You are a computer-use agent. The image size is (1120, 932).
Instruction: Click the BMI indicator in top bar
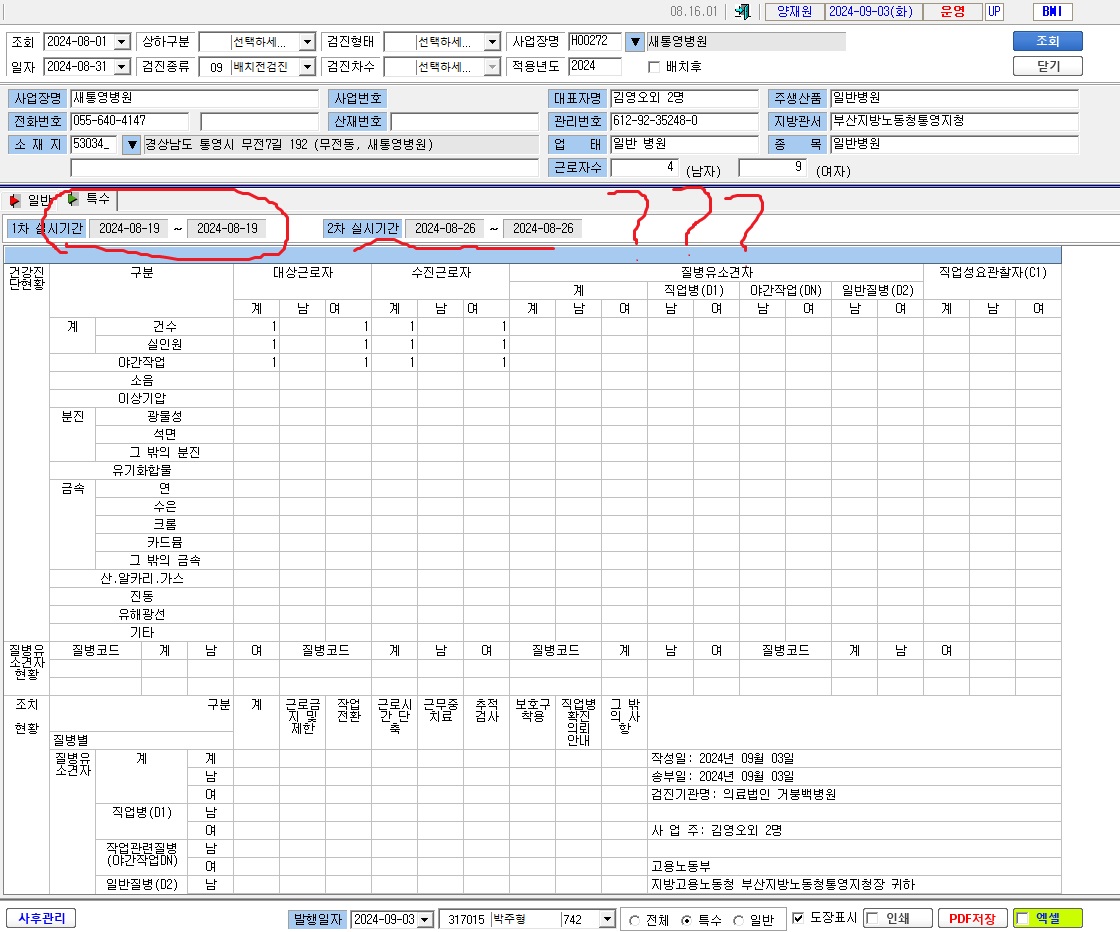click(x=1052, y=11)
